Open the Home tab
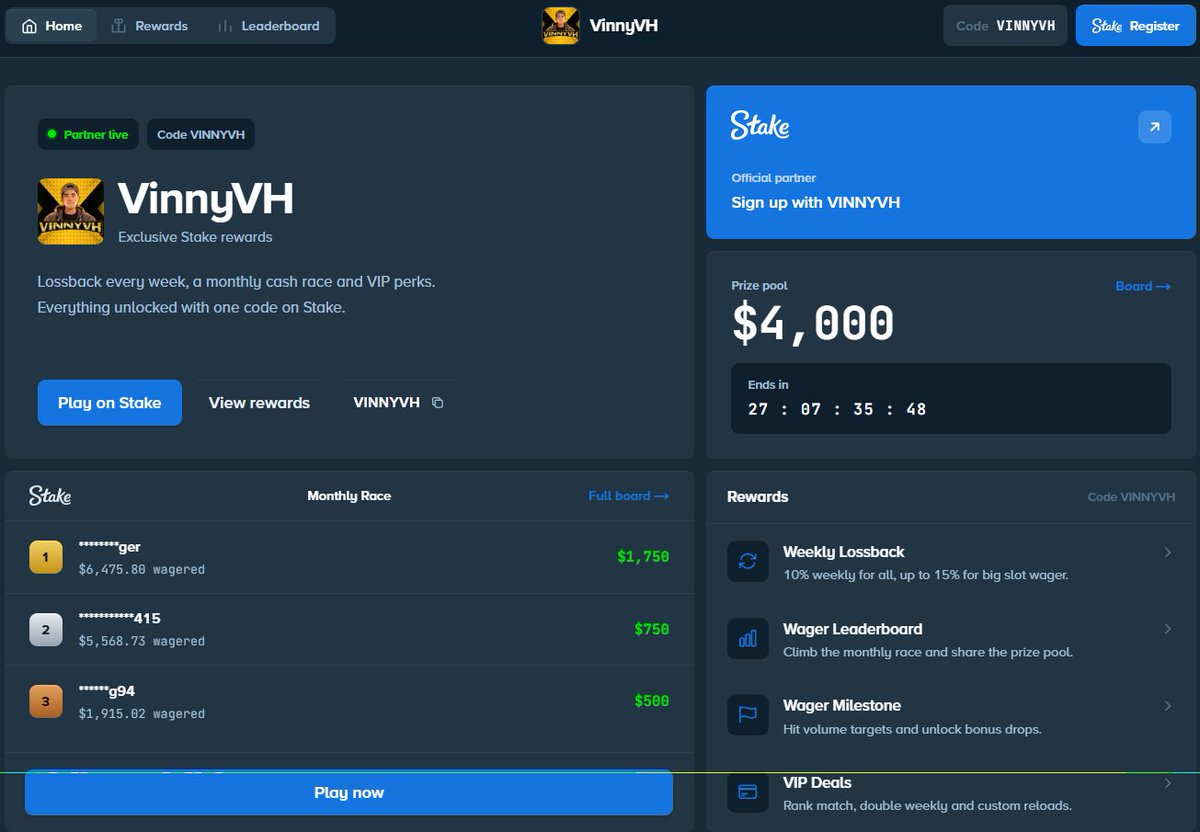This screenshot has width=1200, height=832. [52, 26]
